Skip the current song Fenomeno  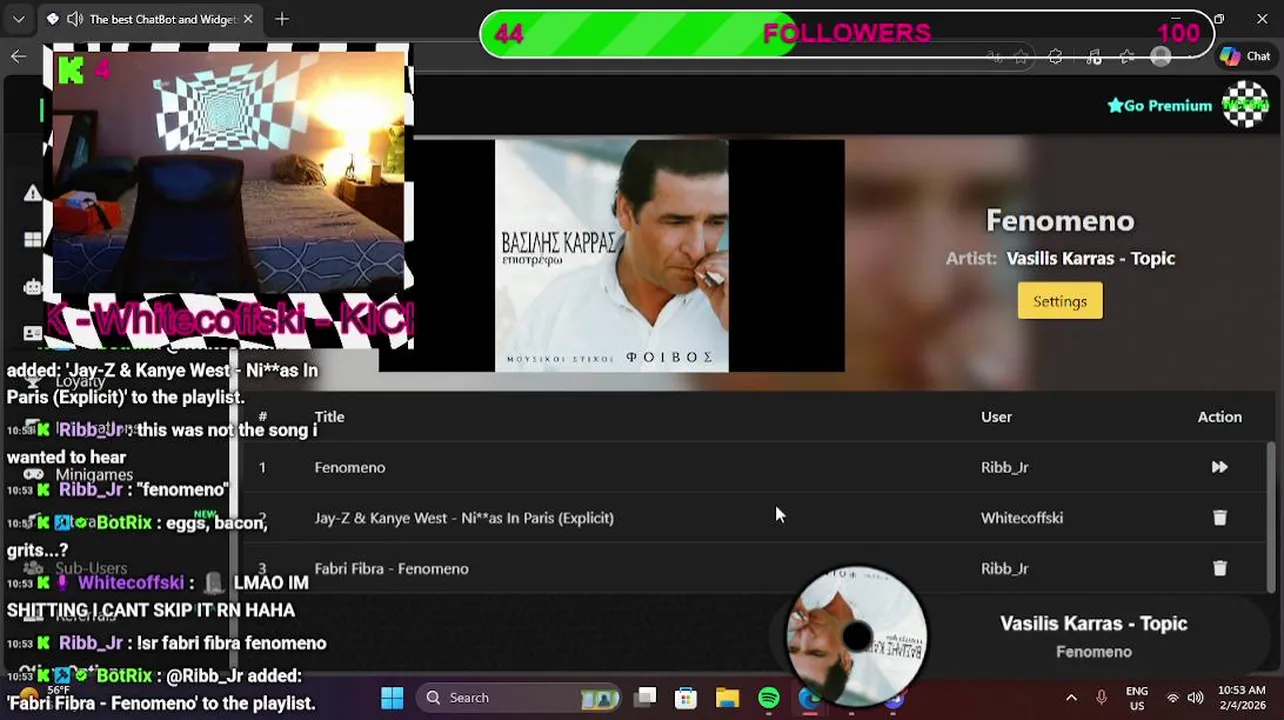click(1219, 467)
